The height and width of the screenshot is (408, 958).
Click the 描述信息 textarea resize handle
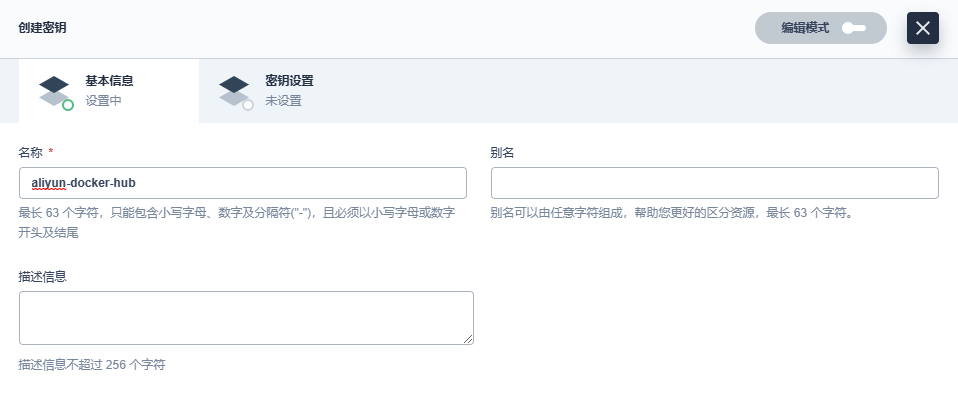(x=467, y=339)
